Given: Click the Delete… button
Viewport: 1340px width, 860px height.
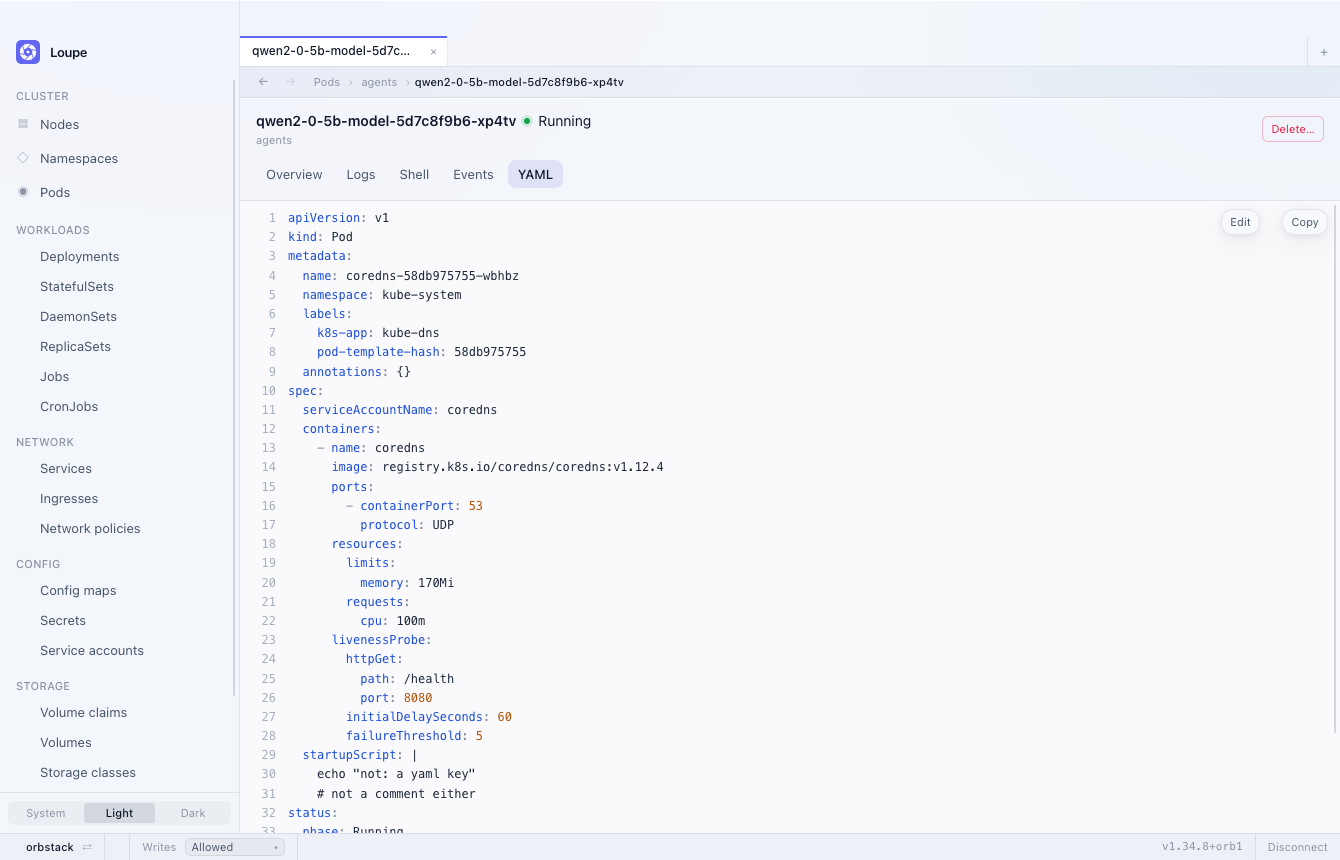Looking at the screenshot, I should (1292, 129).
